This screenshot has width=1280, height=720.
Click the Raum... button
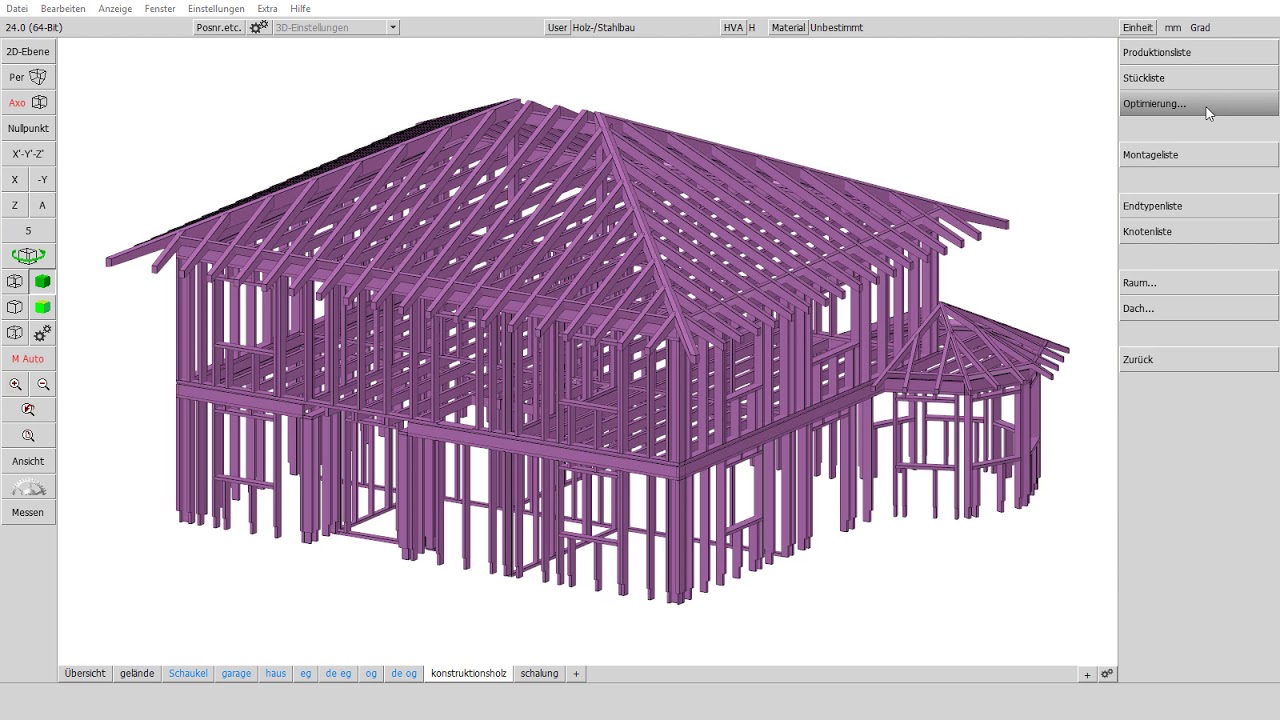(x=1199, y=283)
